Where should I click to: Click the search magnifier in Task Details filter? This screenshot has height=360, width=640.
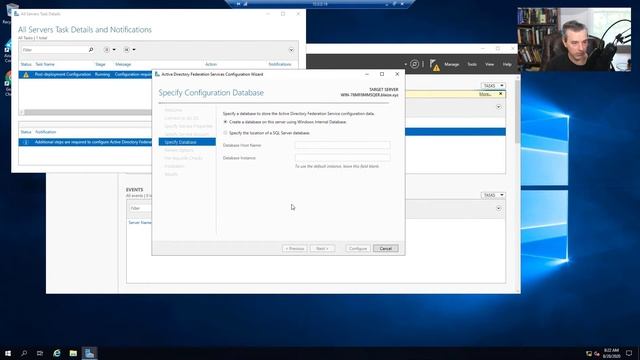pyautogui.click(x=91, y=50)
